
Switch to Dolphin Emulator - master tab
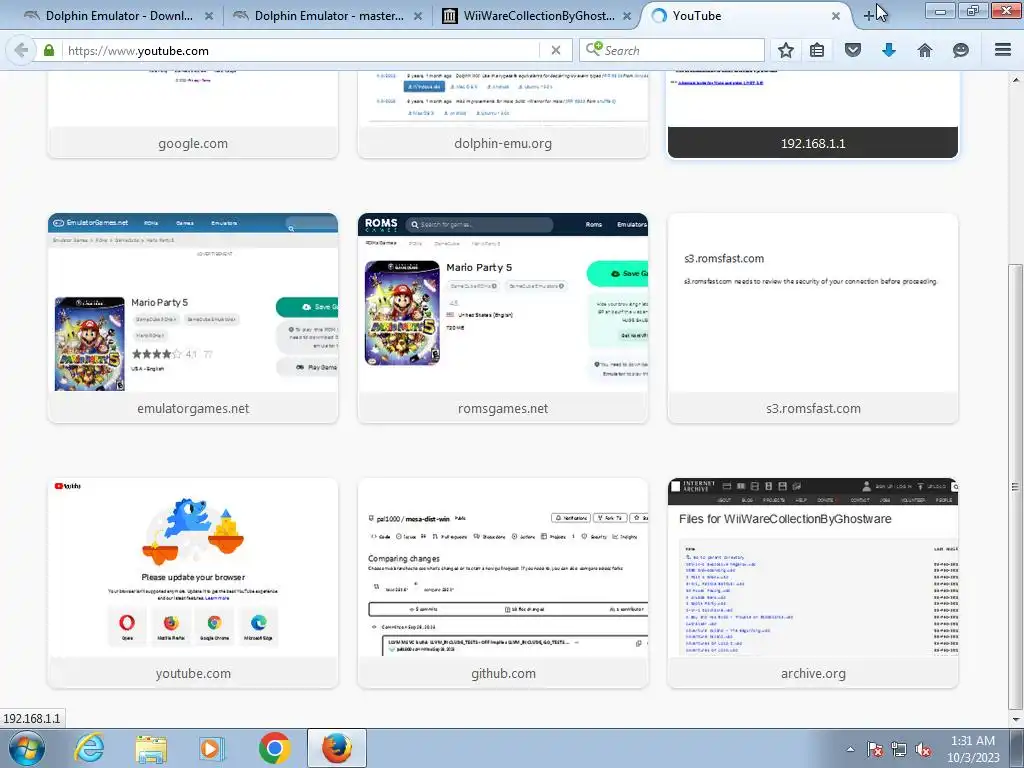click(x=328, y=16)
